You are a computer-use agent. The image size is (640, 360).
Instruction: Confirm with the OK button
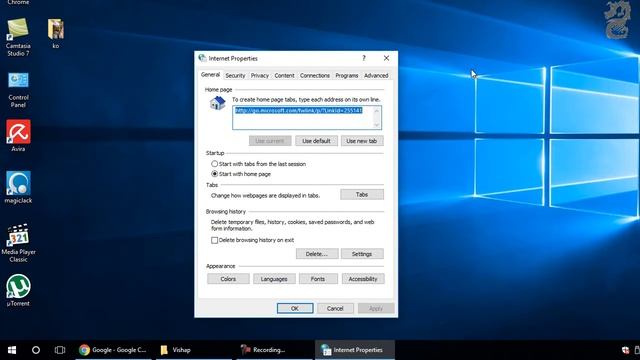[295, 308]
